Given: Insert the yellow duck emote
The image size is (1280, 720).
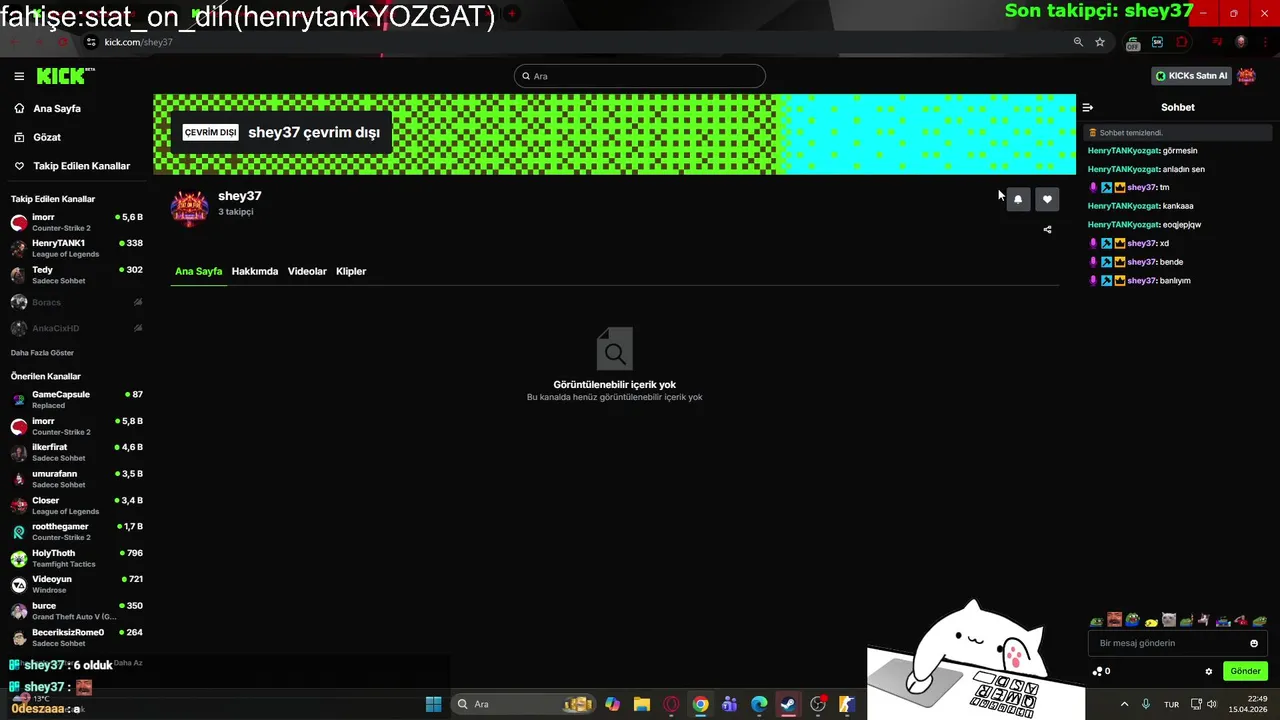Looking at the screenshot, I should click(x=1151, y=621).
